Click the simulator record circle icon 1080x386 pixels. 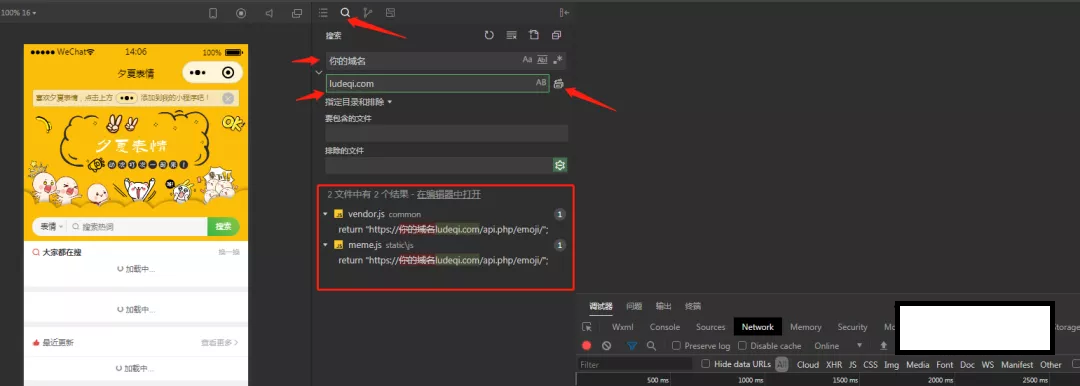pyautogui.click(x=241, y=13)
